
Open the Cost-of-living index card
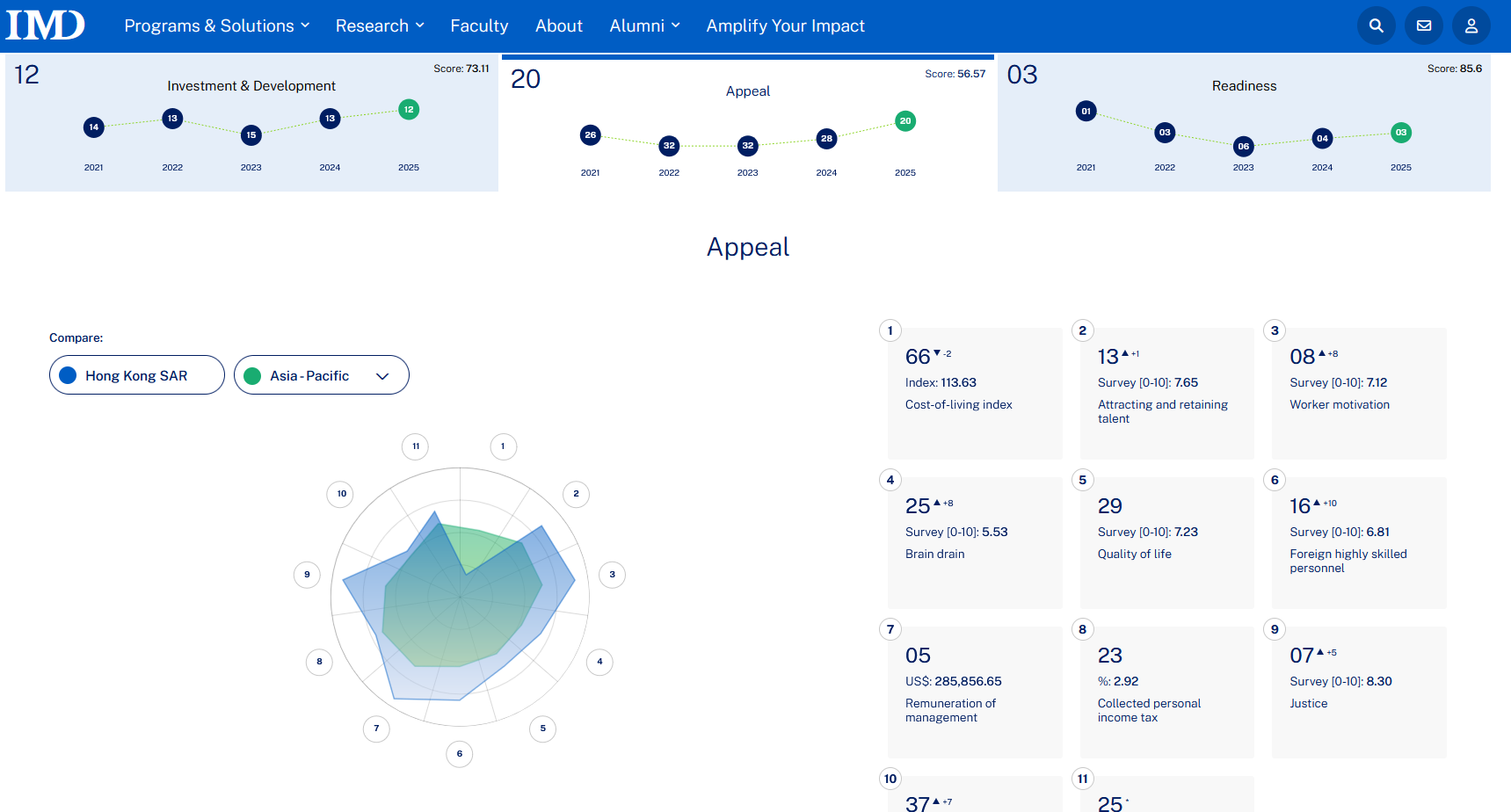975,394
